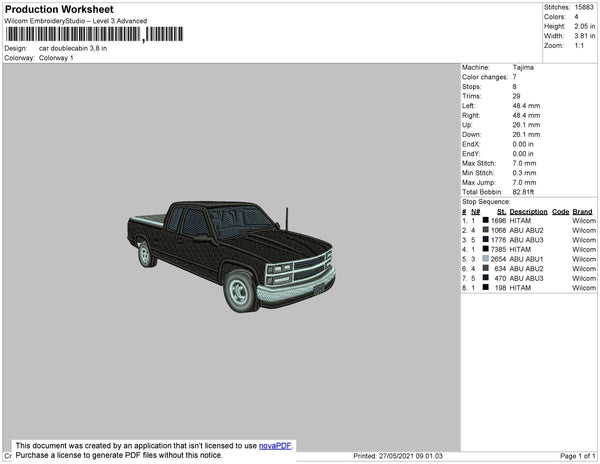This screenshot has width=600, height=464.
Task: Click the Stitches value 15883
Action: 584,7
